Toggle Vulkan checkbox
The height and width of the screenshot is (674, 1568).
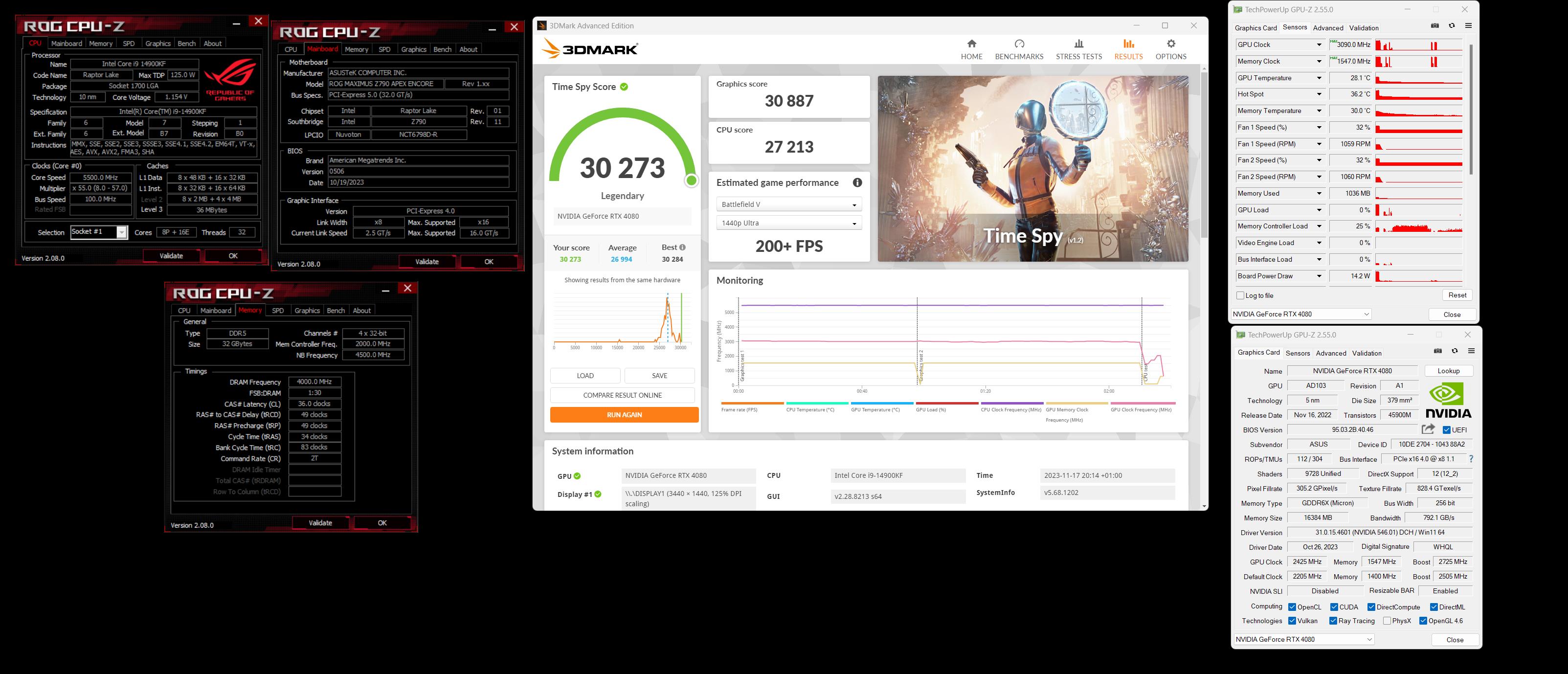click(x=1292, y=621)
